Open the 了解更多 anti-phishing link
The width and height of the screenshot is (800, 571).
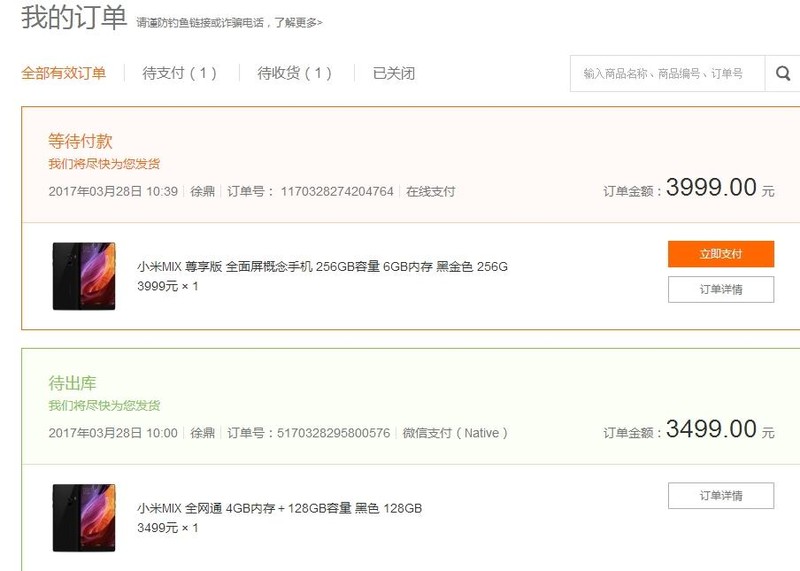pos(298,22)
